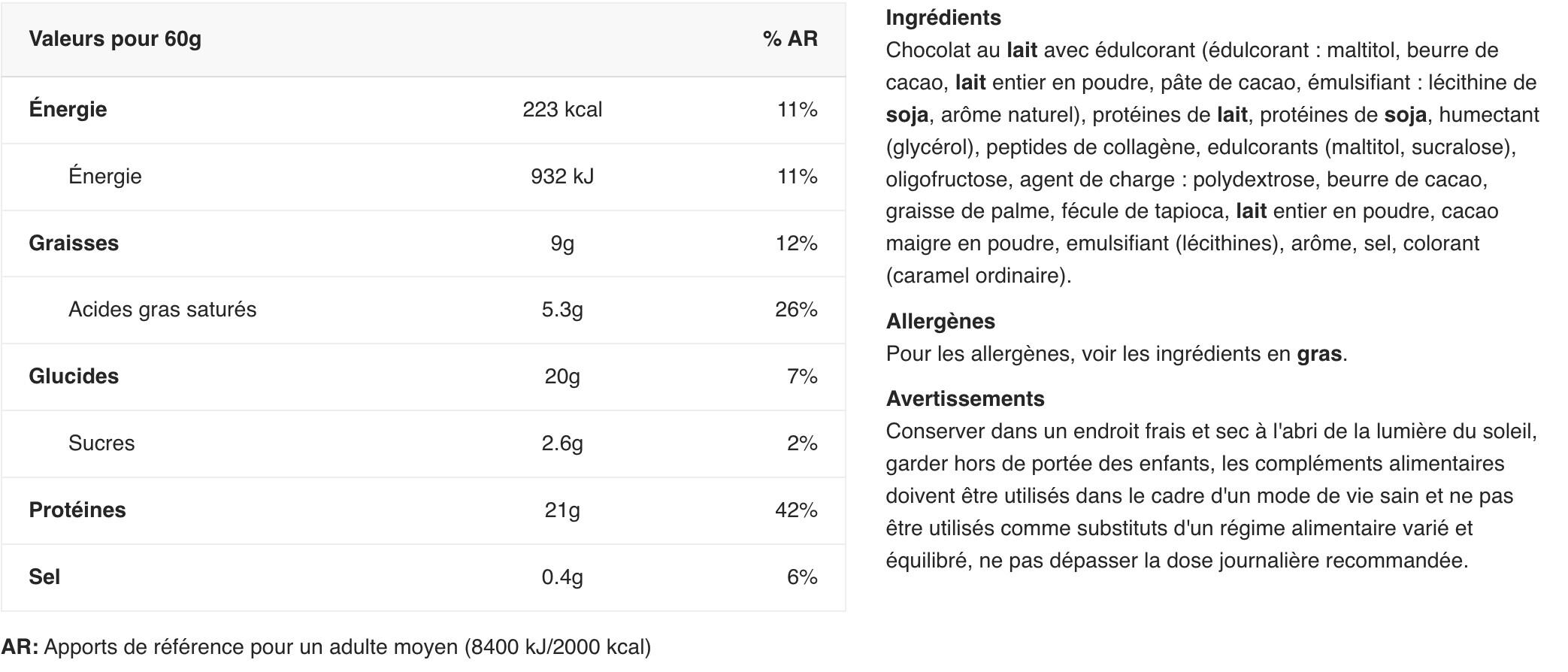Select the bold 'Énergie' row label
Image resolution: width=1568 pixels, height=672 pixels.
68,110
